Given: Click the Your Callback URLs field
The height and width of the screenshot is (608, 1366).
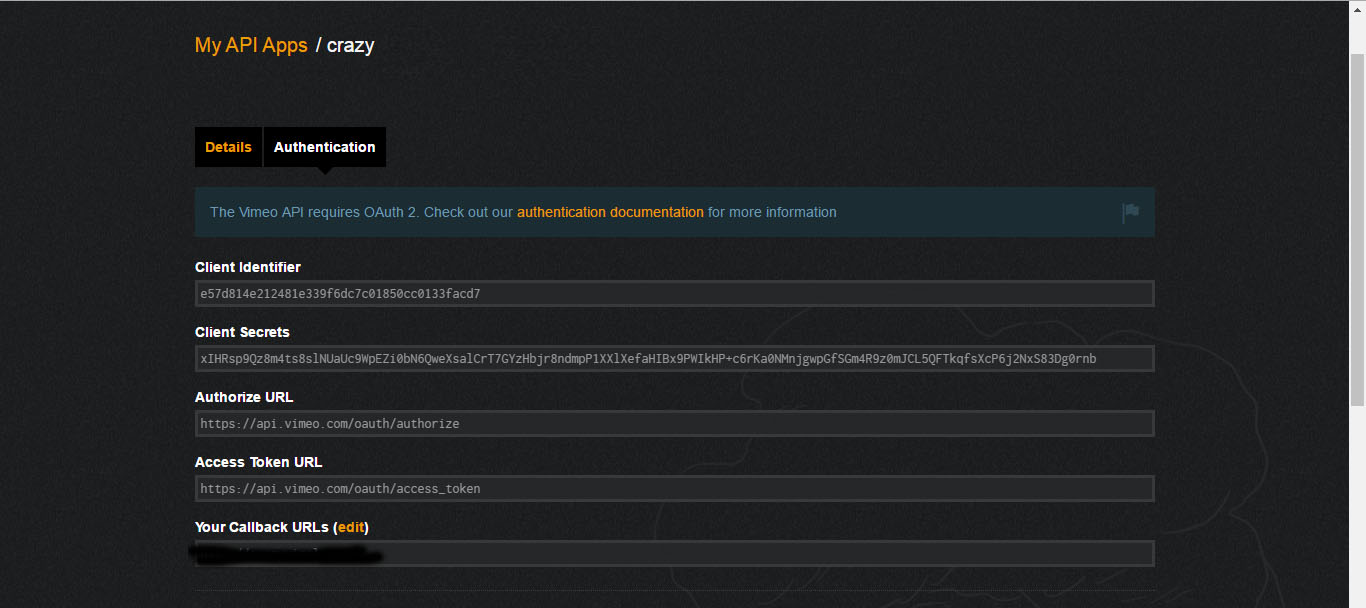Looking at the screenshot, I should [675, 554].
